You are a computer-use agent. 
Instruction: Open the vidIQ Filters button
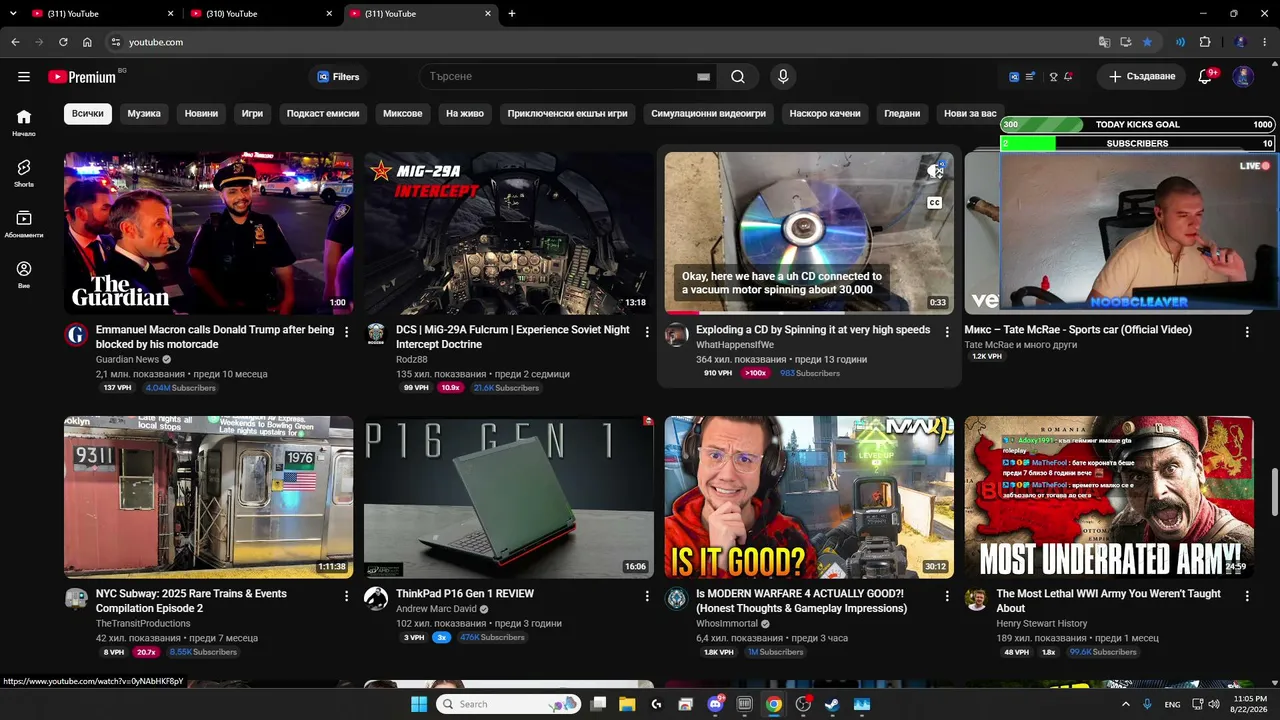(x=339, y=77)
